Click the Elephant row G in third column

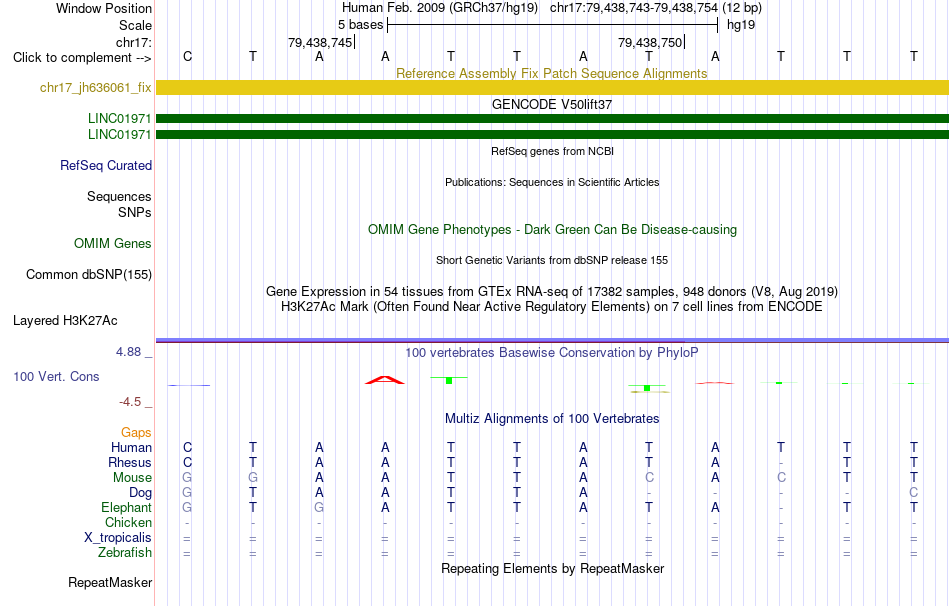click(319, 507)
